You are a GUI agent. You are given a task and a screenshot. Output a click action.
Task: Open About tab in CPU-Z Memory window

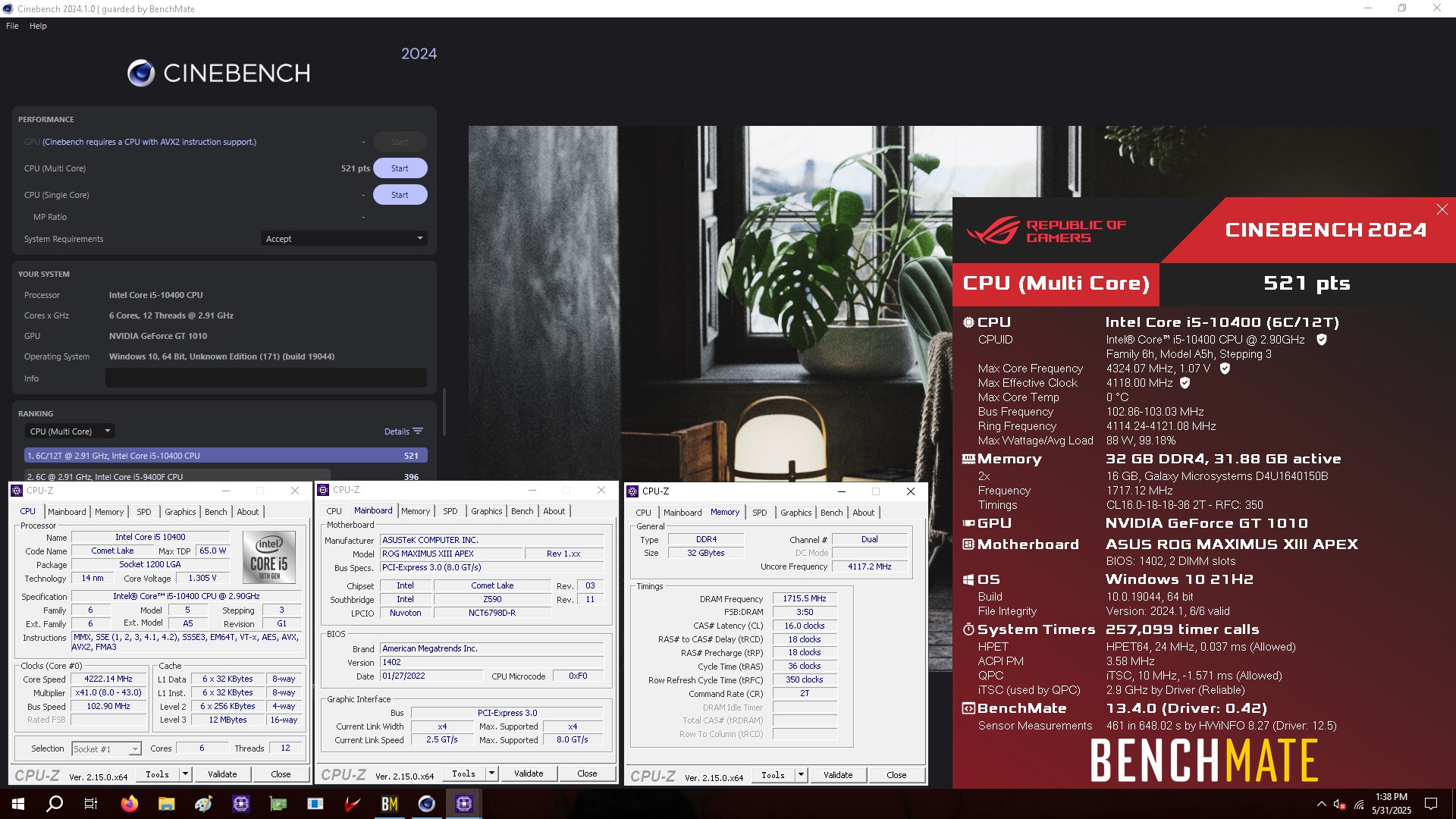pyautogui.click(x=864, y=513)
